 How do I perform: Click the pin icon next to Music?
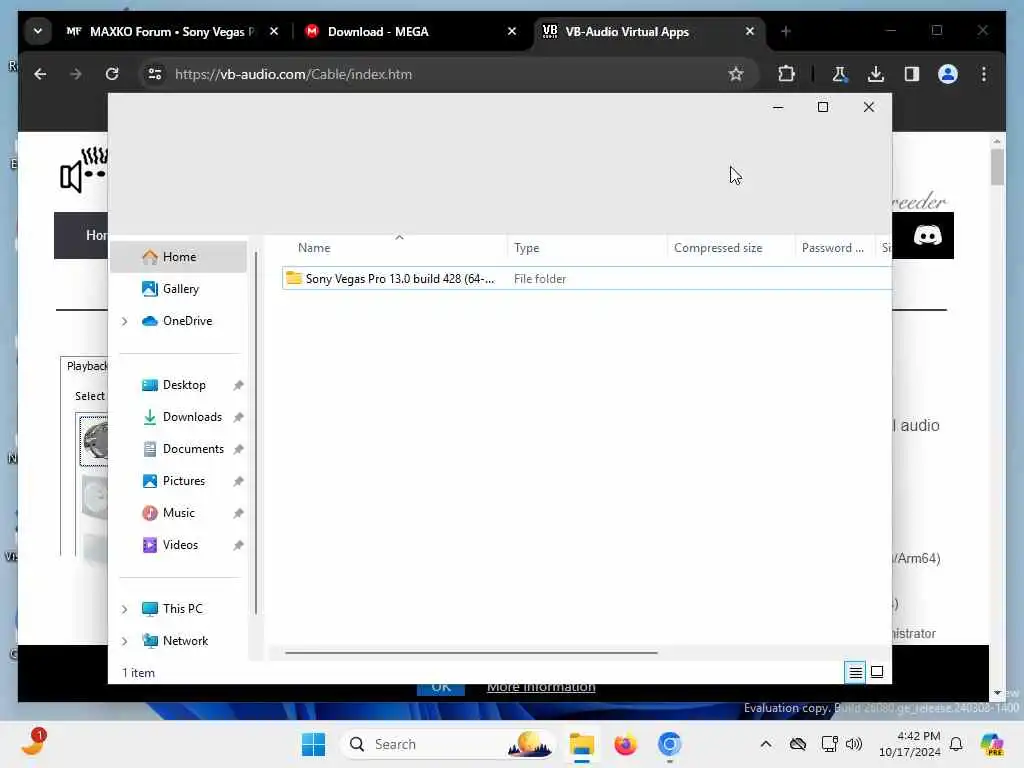[x=238, y=513]
